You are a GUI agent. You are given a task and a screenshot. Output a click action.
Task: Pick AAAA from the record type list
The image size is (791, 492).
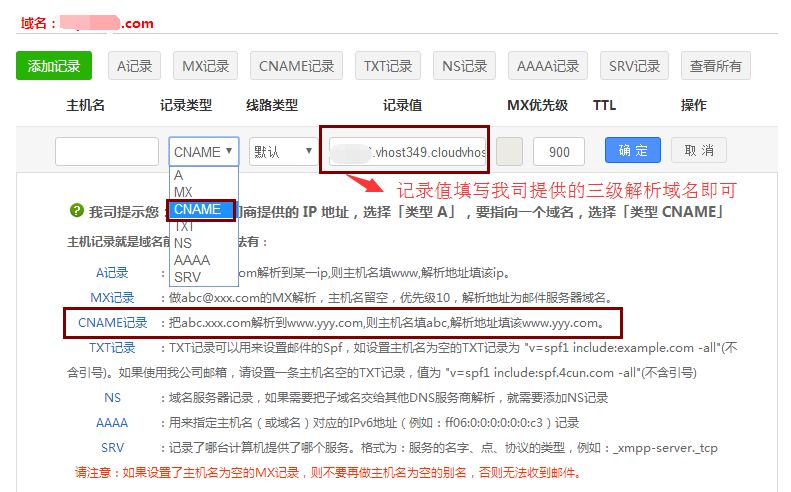(x=192, y=260)
